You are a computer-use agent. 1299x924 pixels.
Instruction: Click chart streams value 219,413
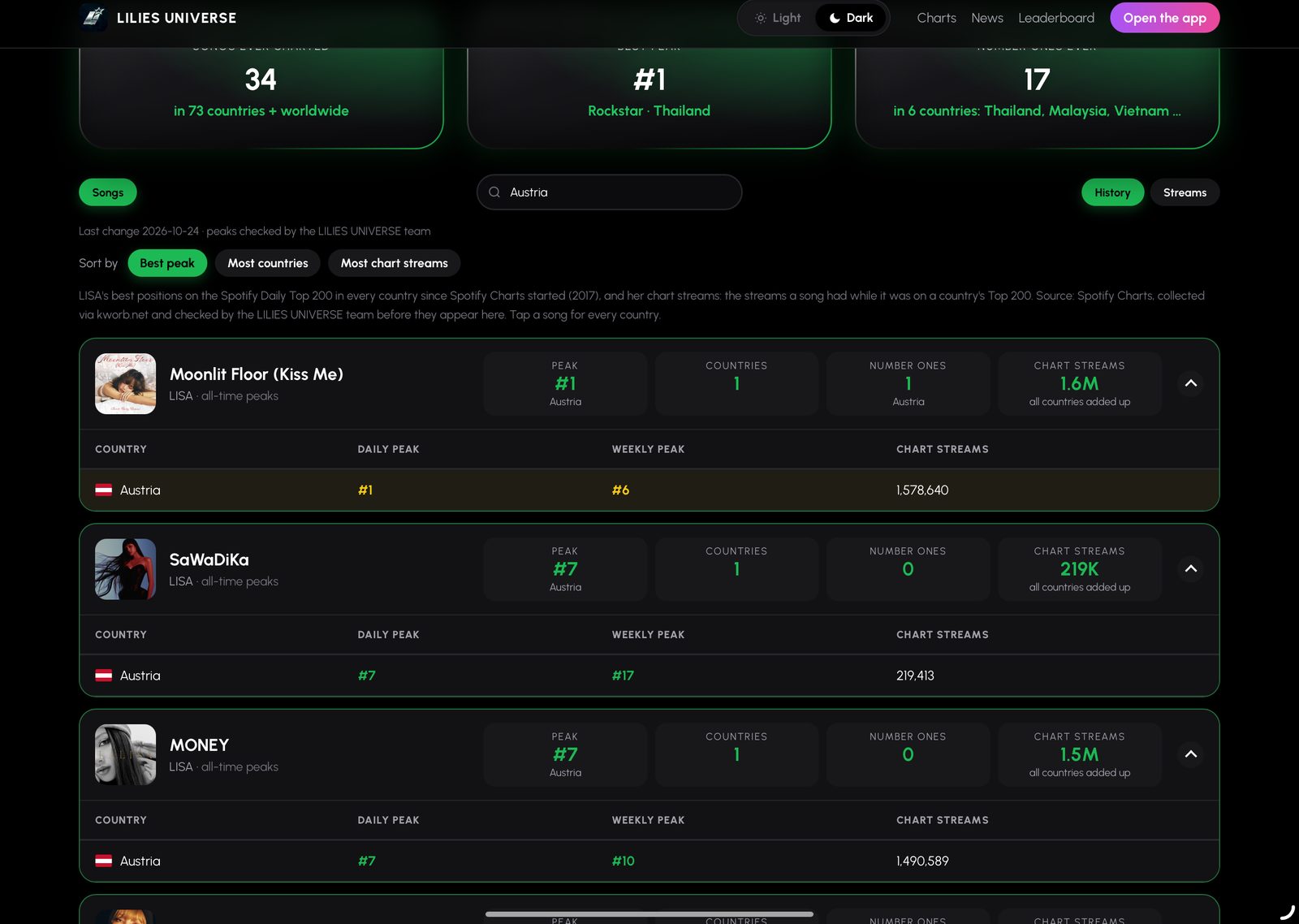coord(915,676)
